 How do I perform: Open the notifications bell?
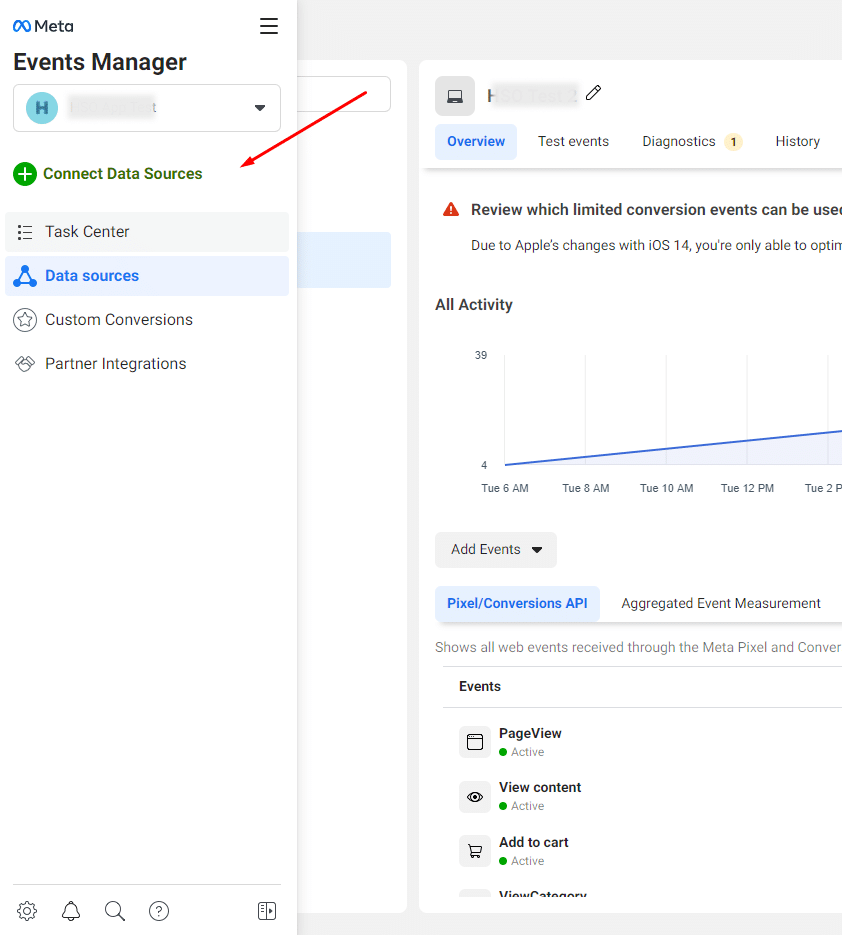pyautogui.click(x=70, y=911)
